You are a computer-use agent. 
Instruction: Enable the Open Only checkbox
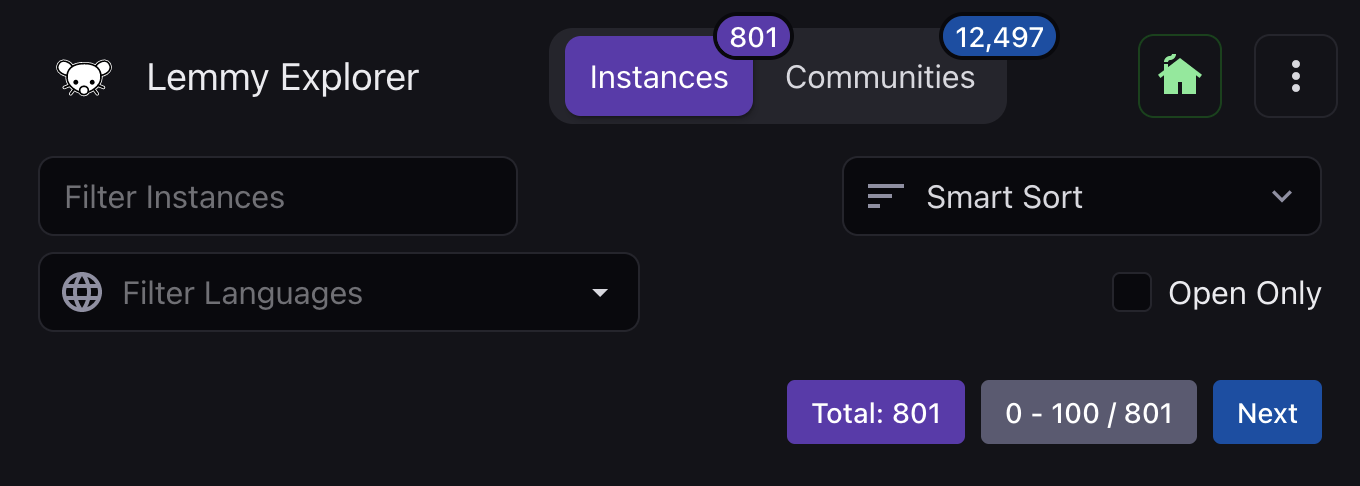pos(1132,293)
